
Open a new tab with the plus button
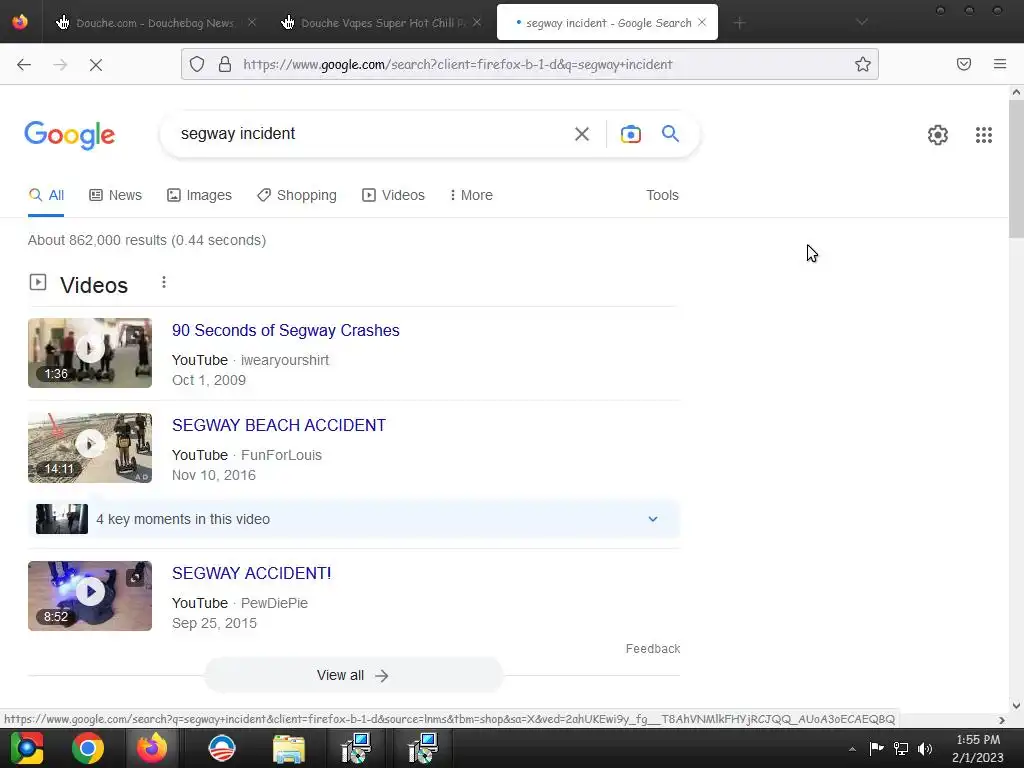(x=739, y=23)
